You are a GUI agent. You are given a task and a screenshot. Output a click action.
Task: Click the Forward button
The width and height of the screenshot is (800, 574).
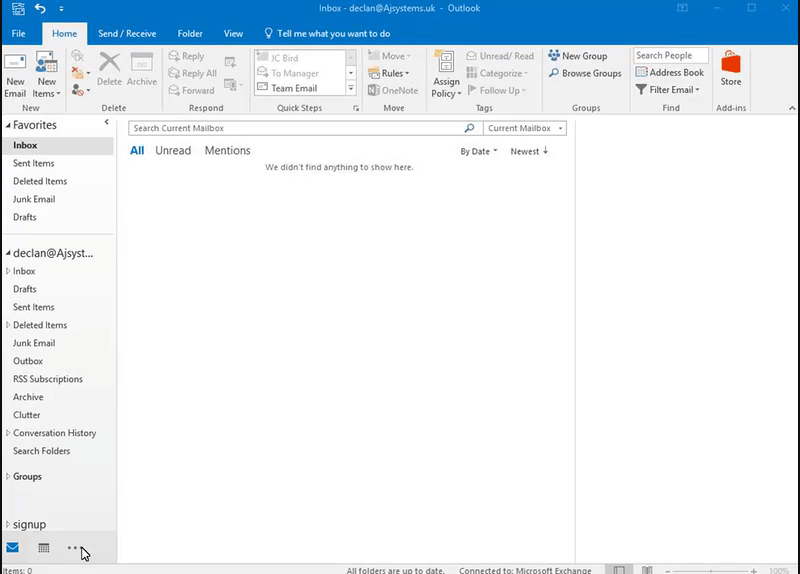tap(191, 90)
